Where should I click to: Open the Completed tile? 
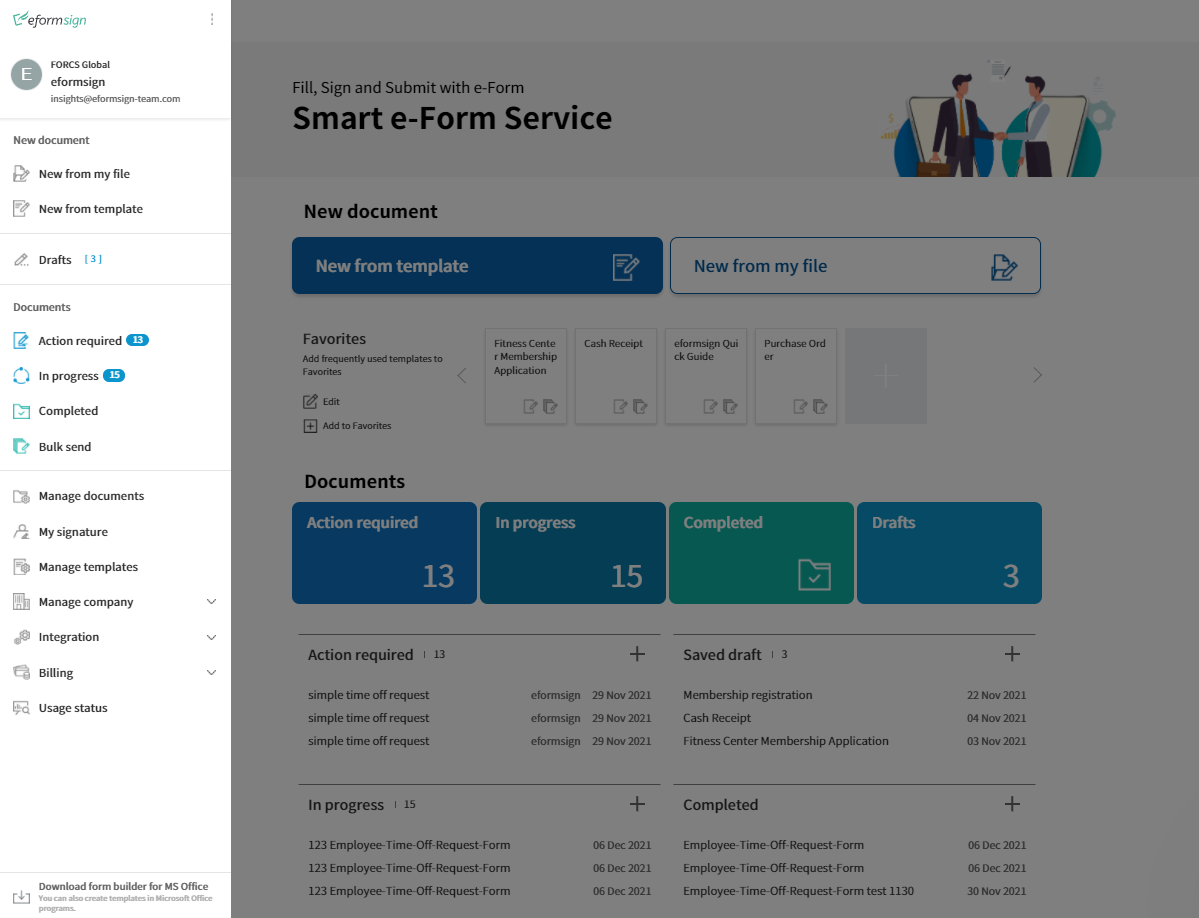point(761,553)
